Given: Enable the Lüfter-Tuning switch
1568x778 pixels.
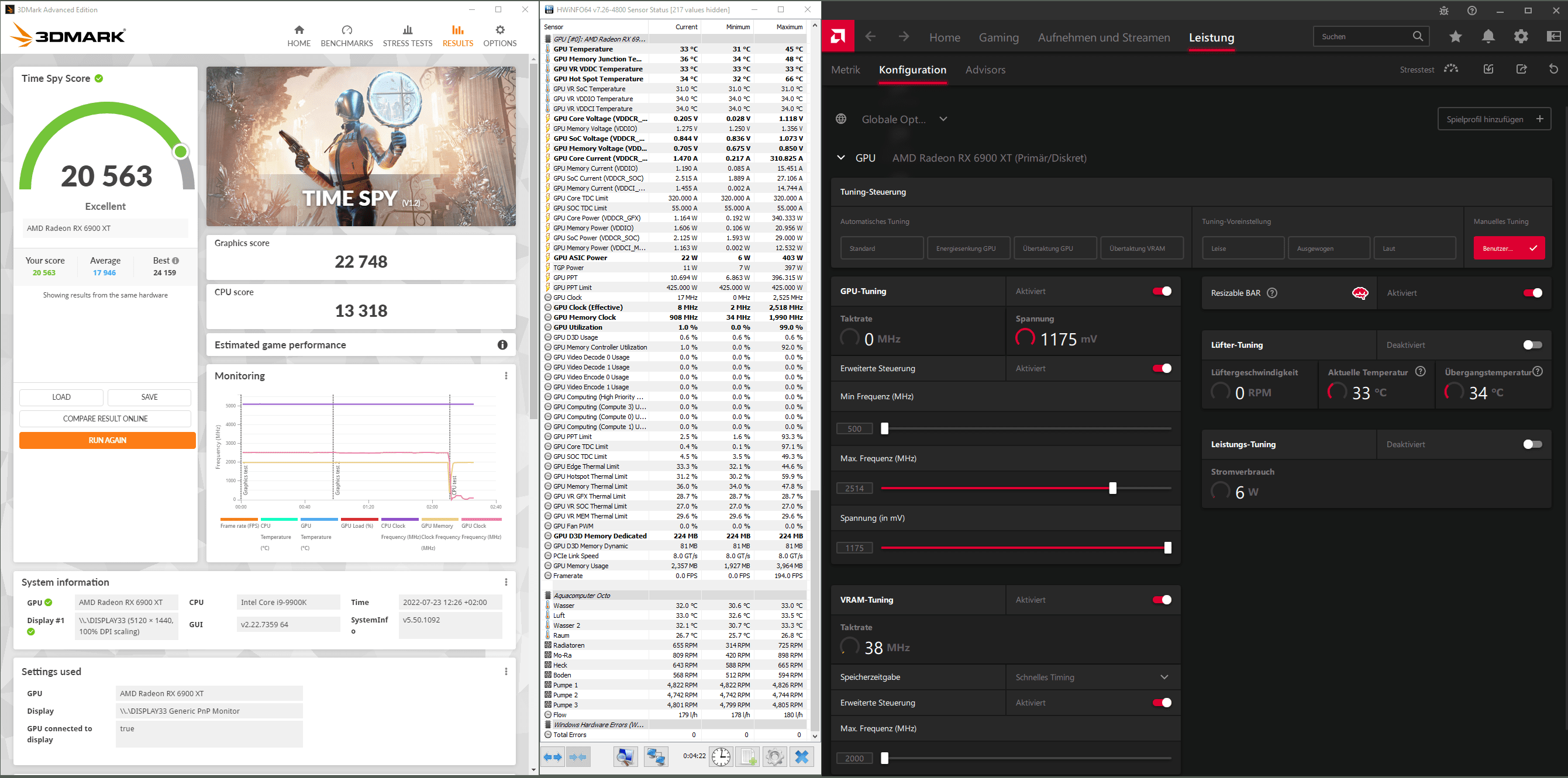Looking at the screenshot, I should point(1532,345).
